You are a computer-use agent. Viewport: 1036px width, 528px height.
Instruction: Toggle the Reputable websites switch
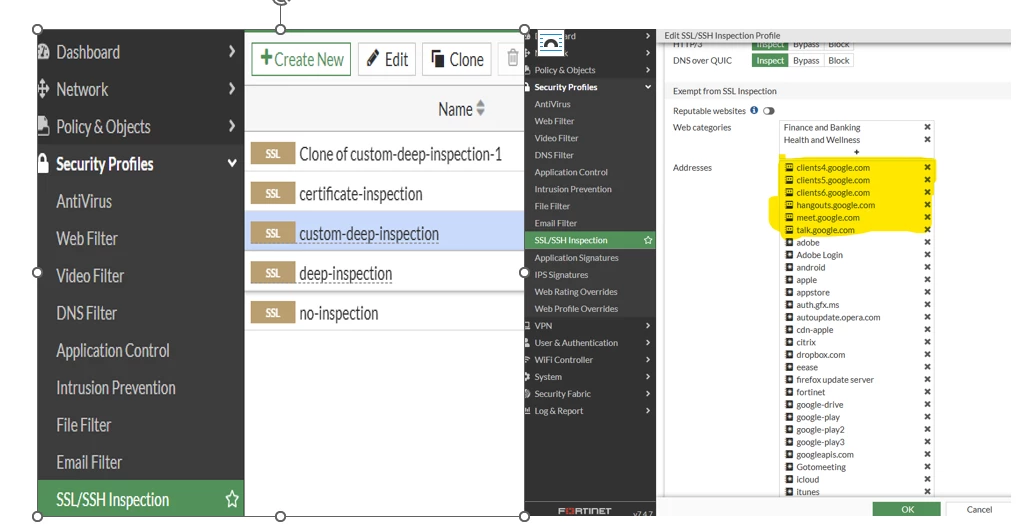tap(768, 111)
